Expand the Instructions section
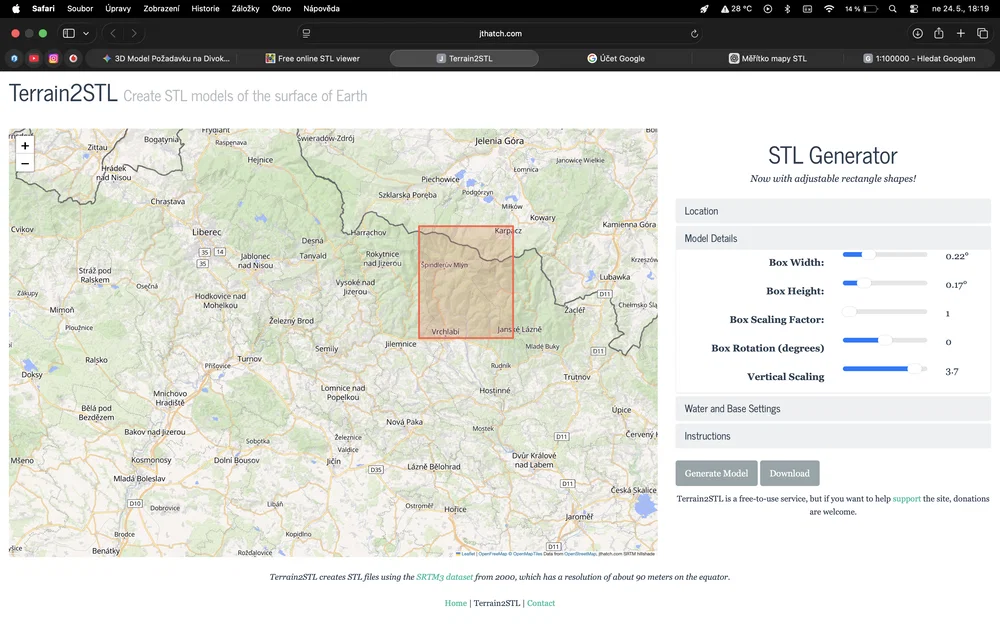1000x625 pixels. 833,436
